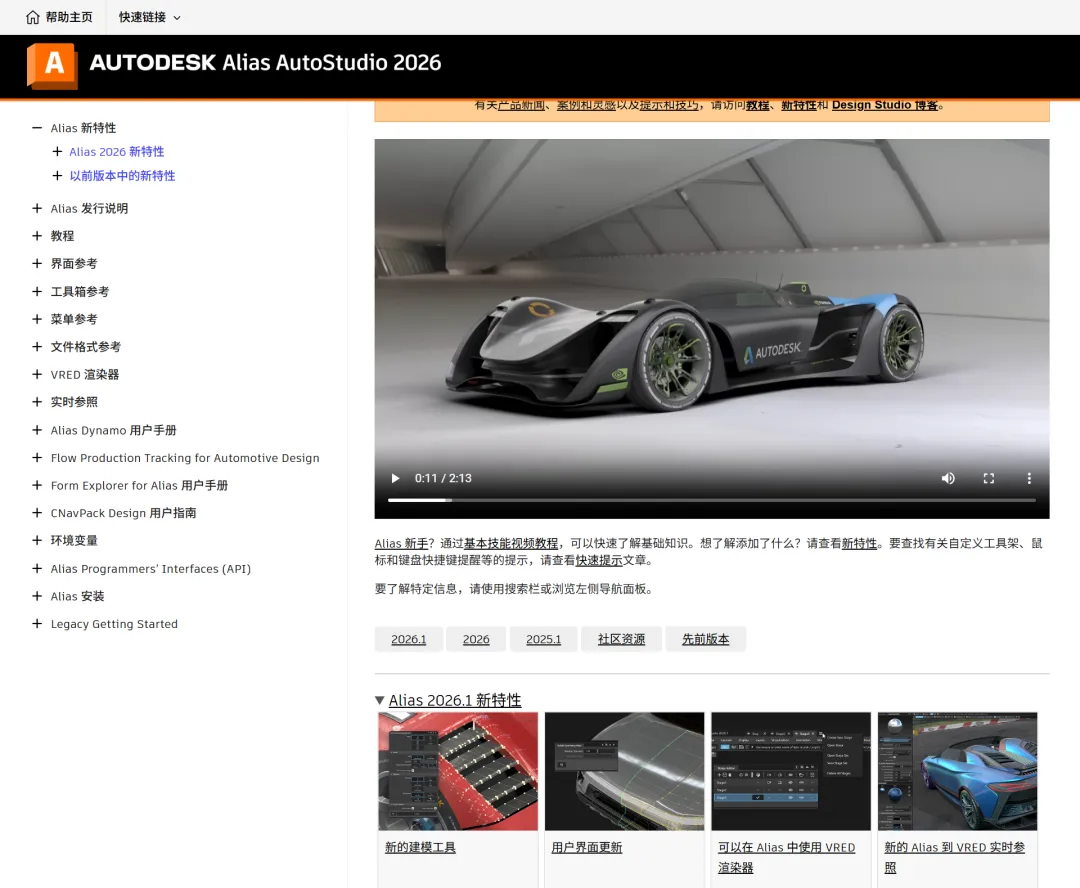The width and height of the screenshot is (1080, 888).
Task: Open the 新的建模工具 thumbnail image
Action: 458,771
